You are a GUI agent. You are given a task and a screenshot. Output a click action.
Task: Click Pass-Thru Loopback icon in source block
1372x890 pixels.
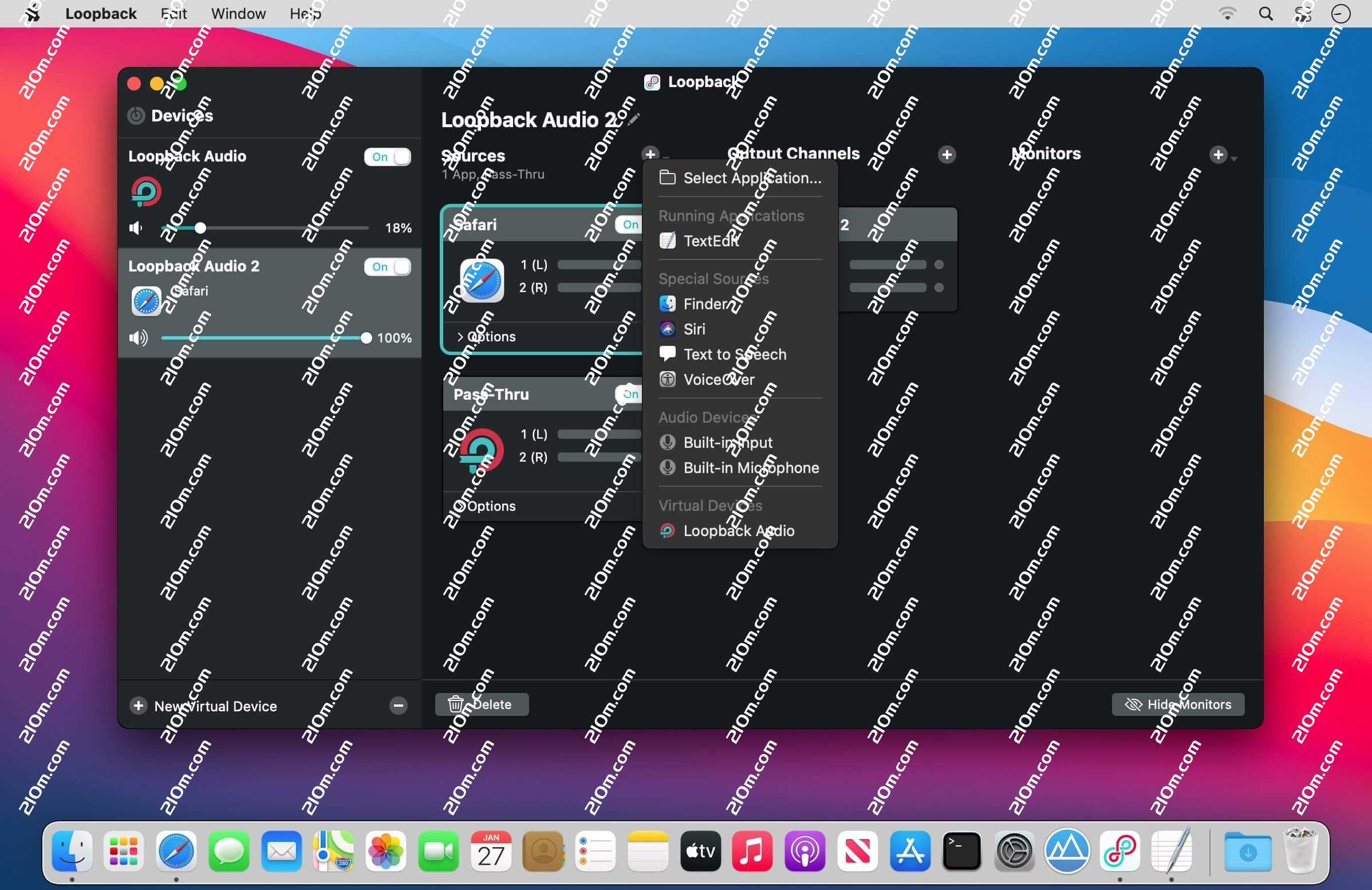[x=482, y=450]
